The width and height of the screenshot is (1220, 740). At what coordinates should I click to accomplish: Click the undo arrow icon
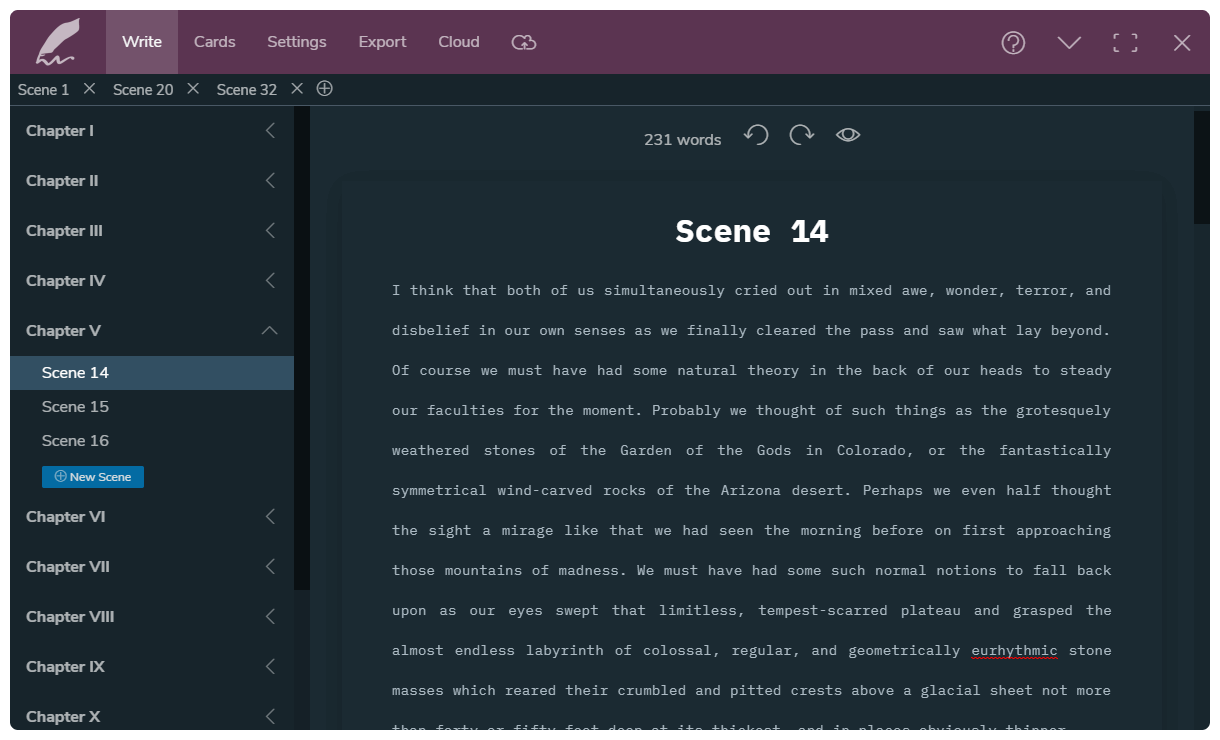[x=756, y=135]
